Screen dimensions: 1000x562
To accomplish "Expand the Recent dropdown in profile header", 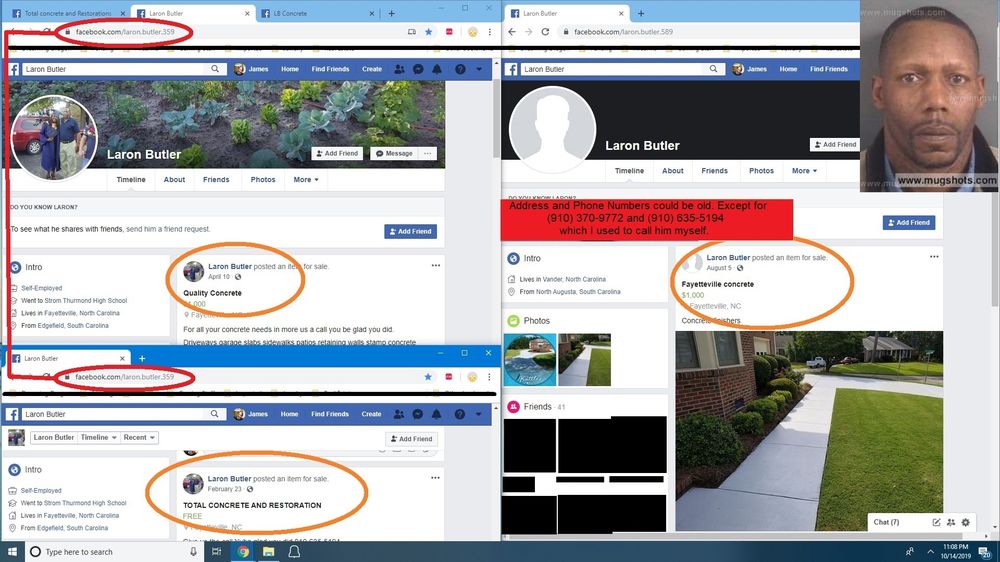I will [141, 438].
